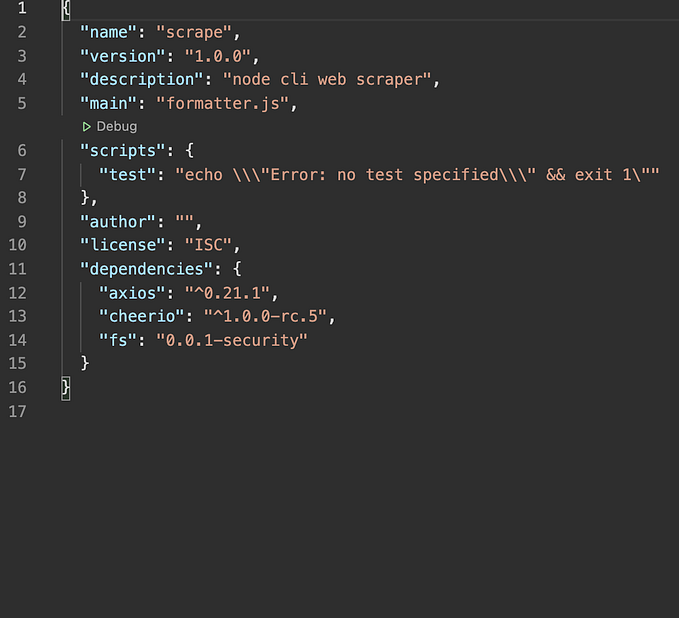
Task: Click line number 1 in the gutter
Action: (x=22, y=8)
